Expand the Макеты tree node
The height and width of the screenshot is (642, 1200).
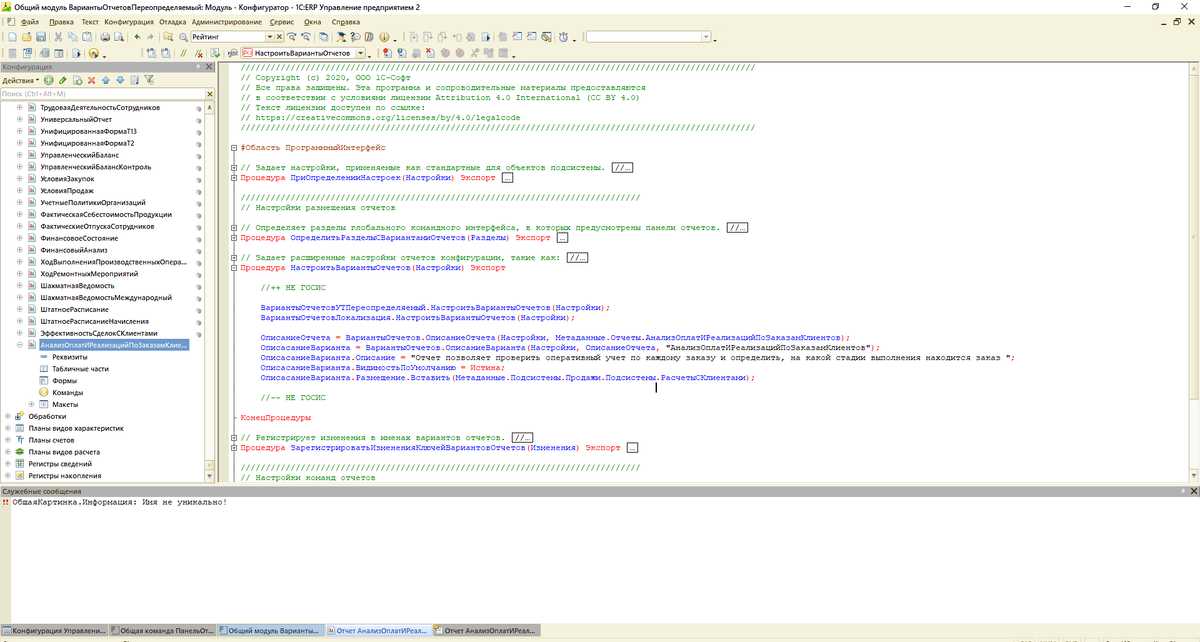31,404
